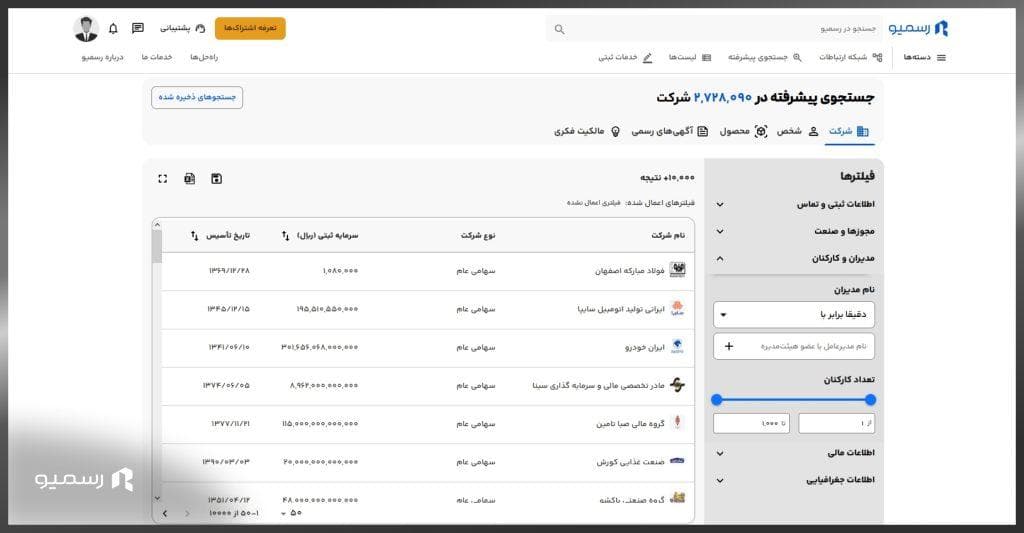Screen dimensions: 1024x533
Task: Expand 'مجوزها و صنعت' filter section
Action: [794, 231]
